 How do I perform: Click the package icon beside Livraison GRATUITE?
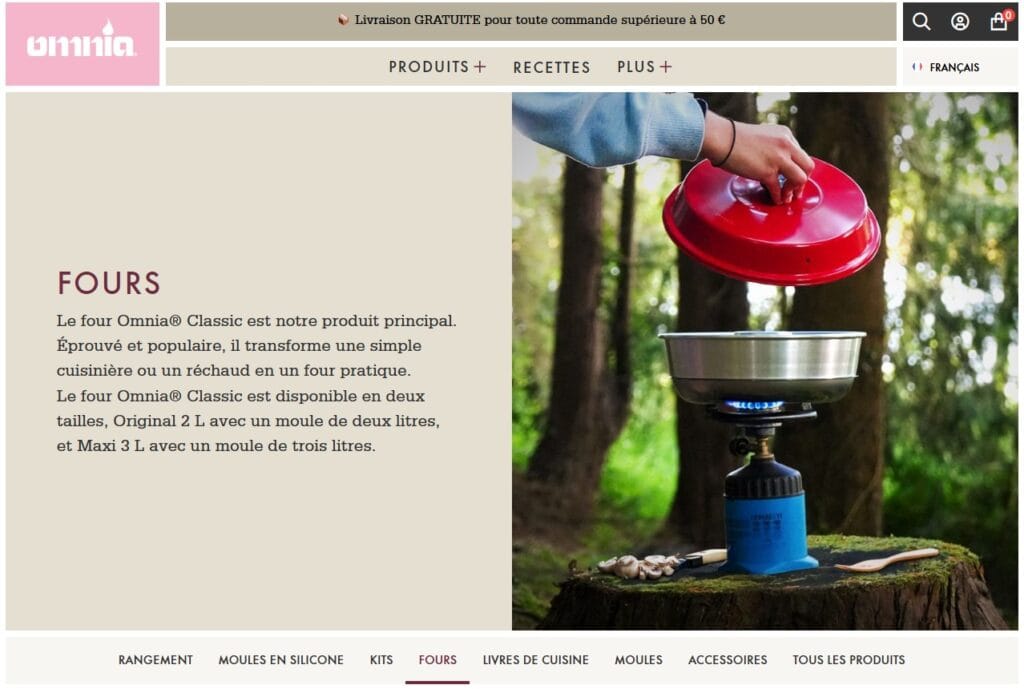(x=344, y=20)
